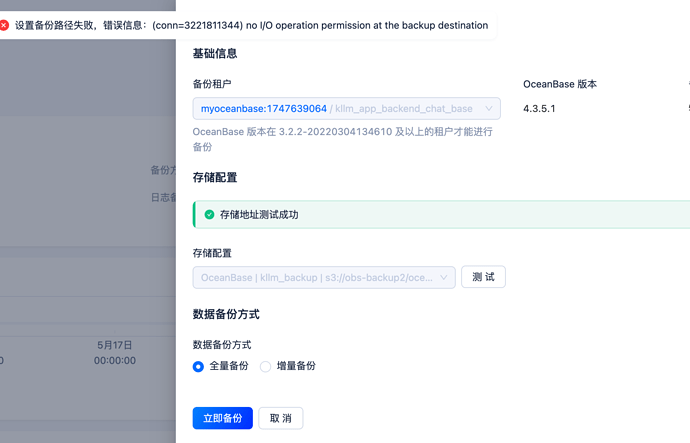Click the 5月17日 timeline date marker
This screenshot has width=690, height=443.
[x=114, y=345]
